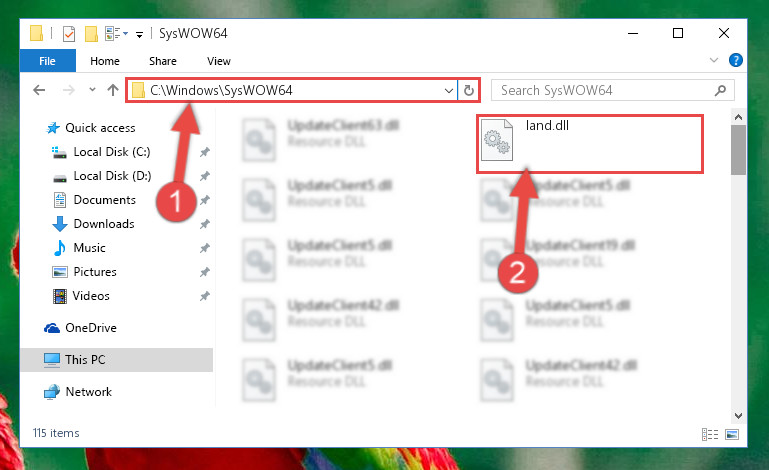769x470 pixels.
Task: Open Customize Quick Access Toolbar dropdown
Action: (x=139, y=34)
